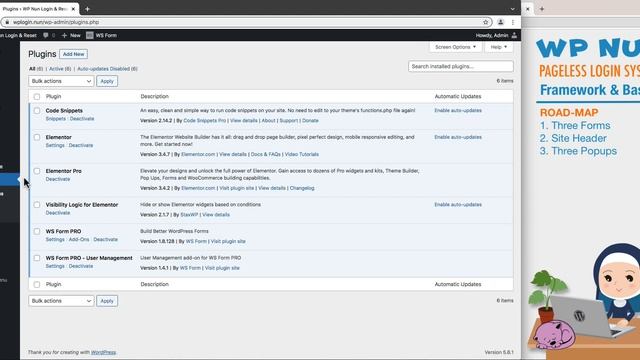
Task: Sort by Plugin column header at top
Action: [53, 97]
